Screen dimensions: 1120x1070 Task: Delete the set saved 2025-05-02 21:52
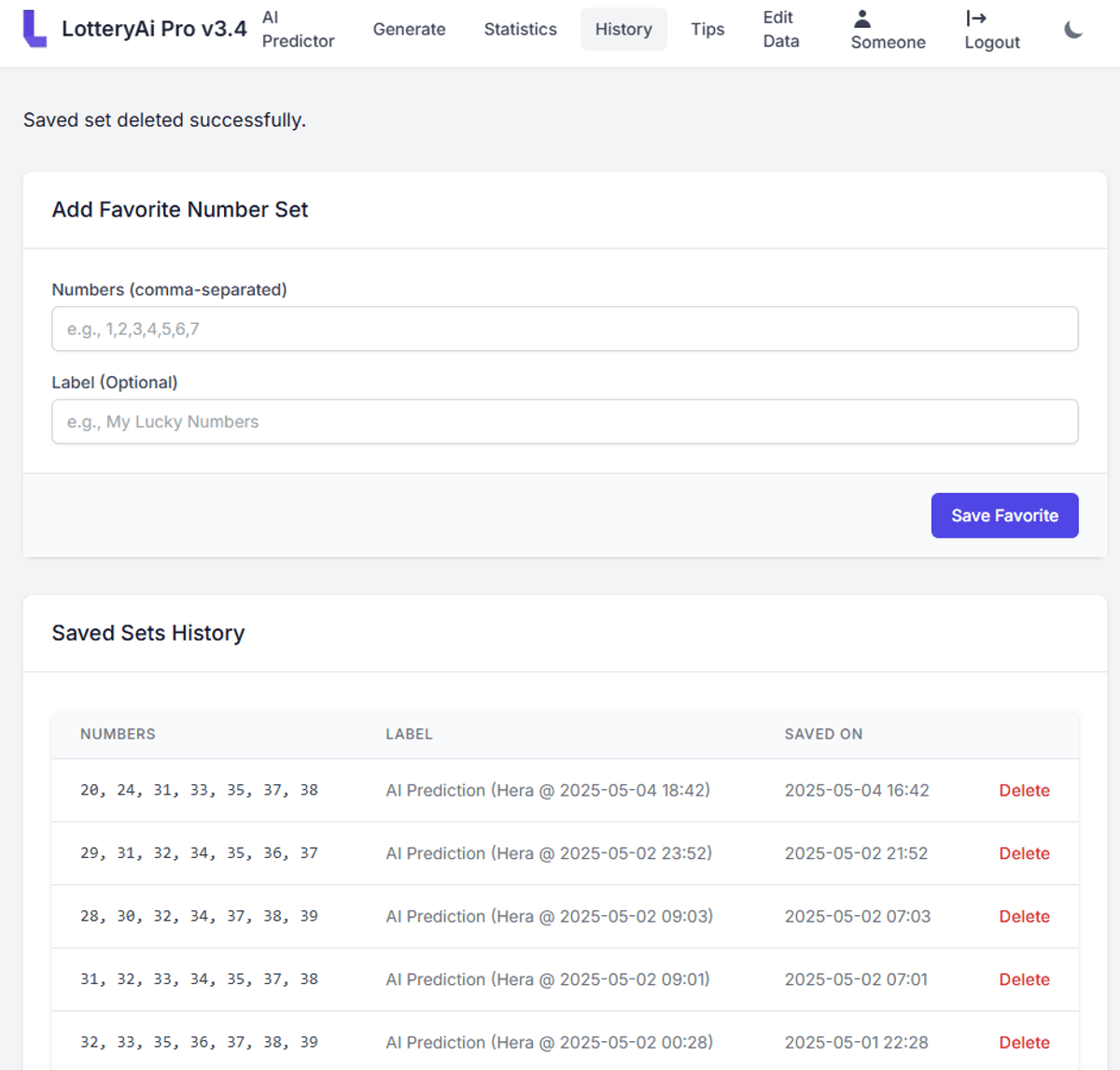pyautogui.click(x=1024, y=853)
